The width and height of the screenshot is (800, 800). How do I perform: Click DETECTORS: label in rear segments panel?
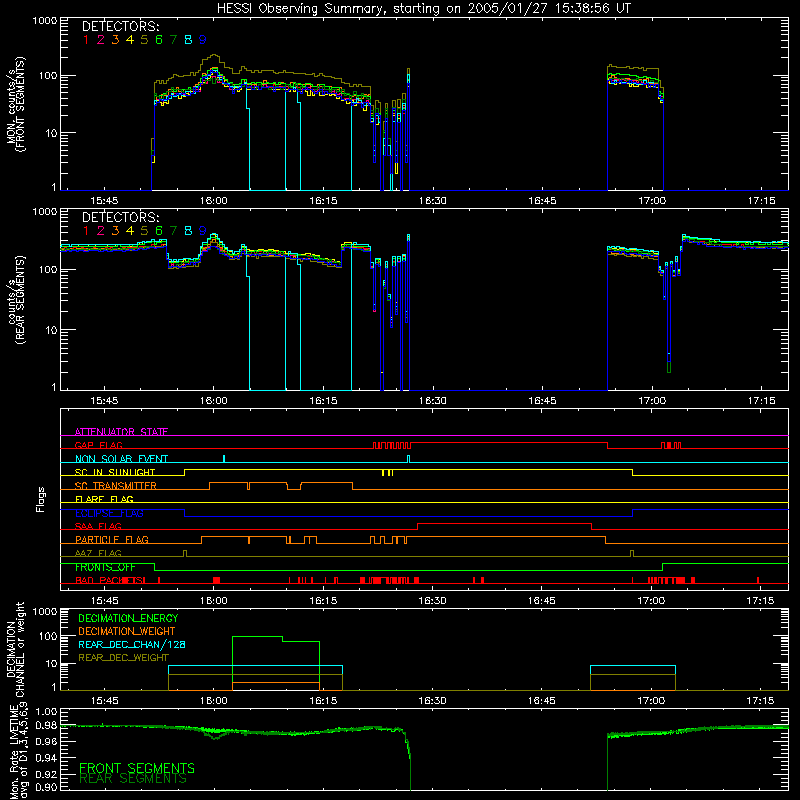[120, 217]
